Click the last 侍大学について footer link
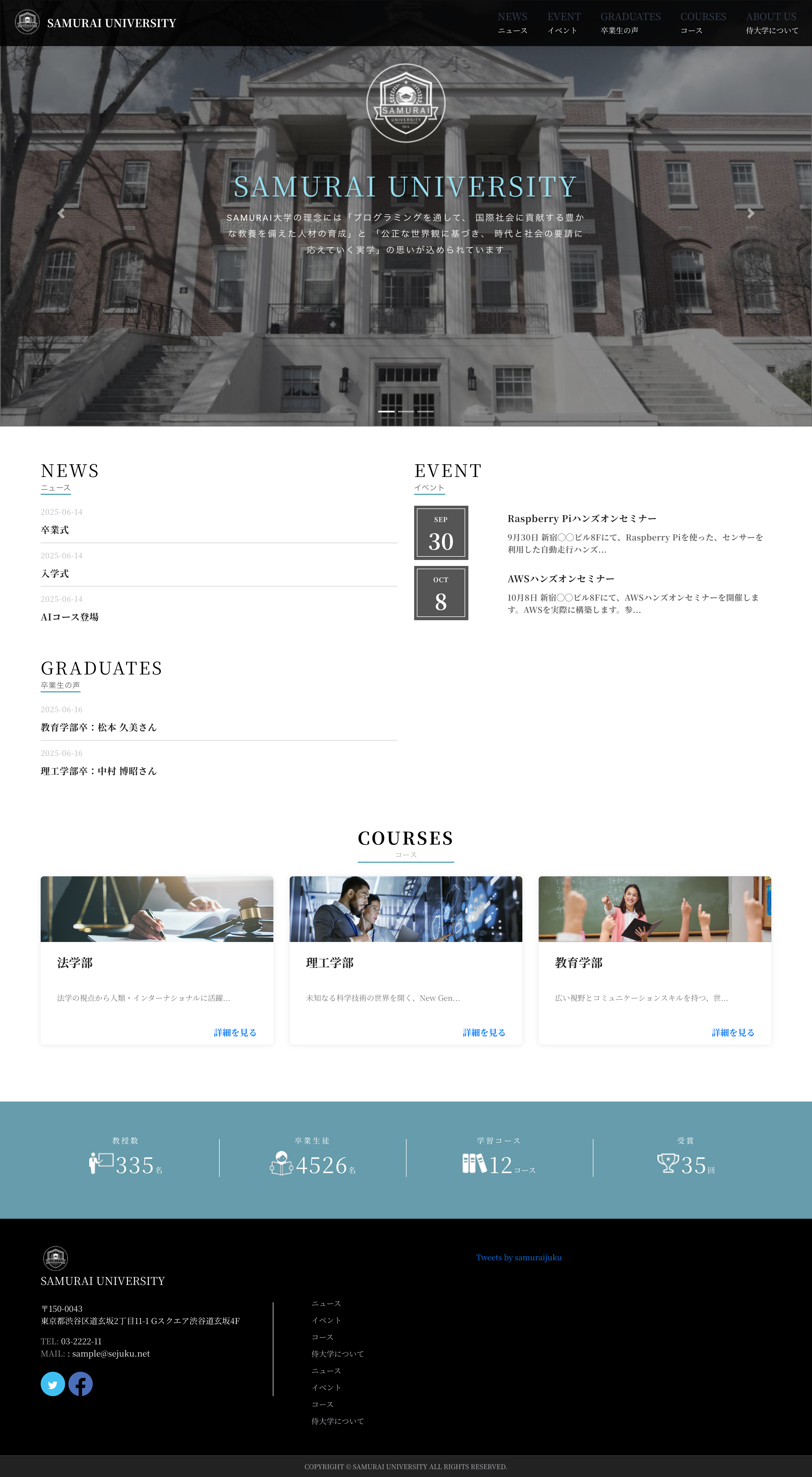The width and height of the screenshot is (812, 1477). point(338,1421)
